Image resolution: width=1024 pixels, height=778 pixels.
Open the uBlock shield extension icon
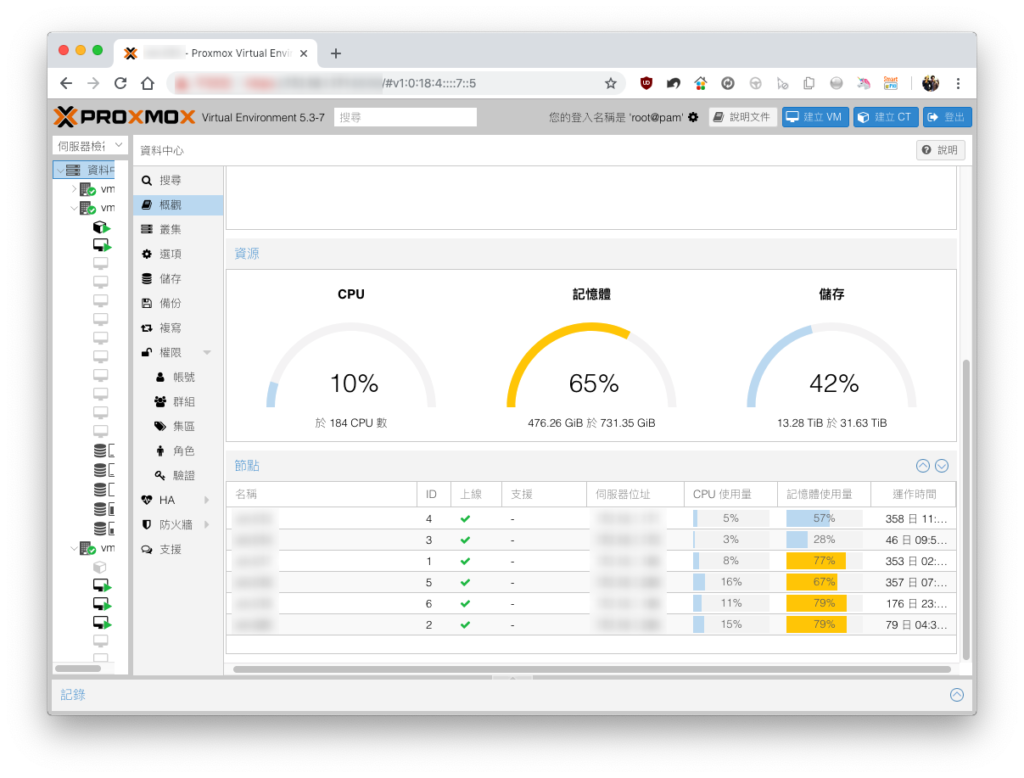tap(646, 83)
